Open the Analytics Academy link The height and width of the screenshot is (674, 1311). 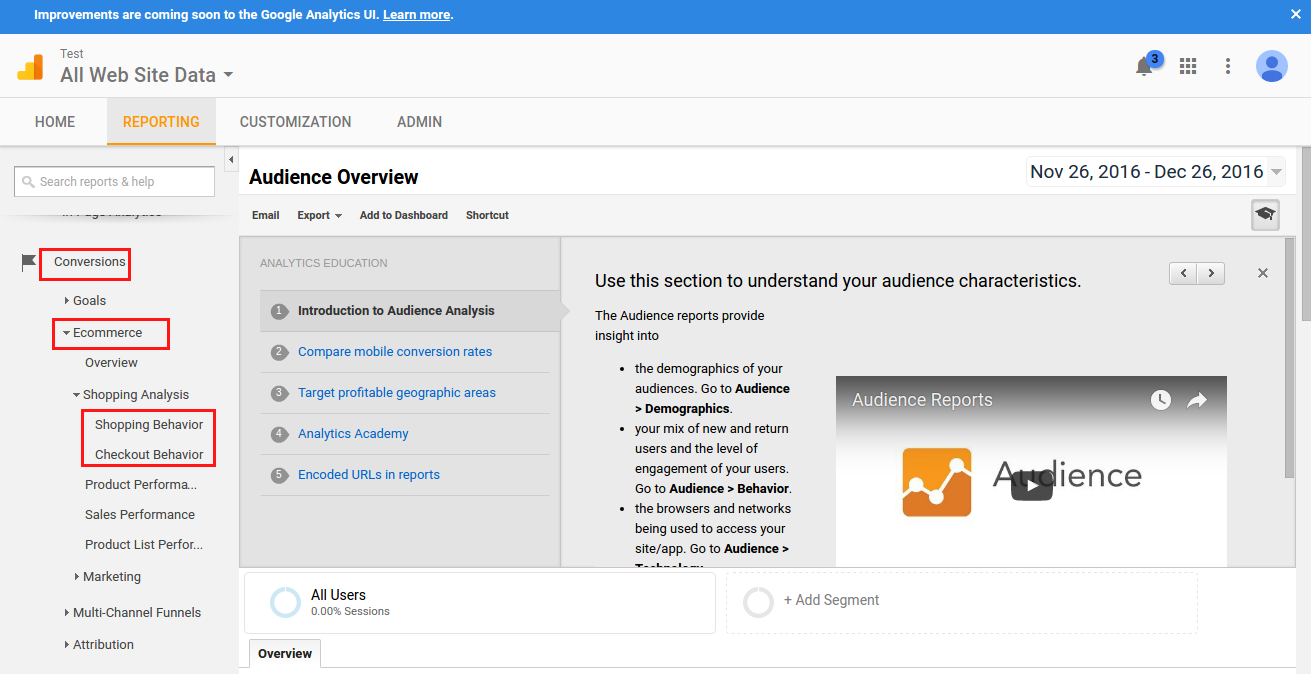click(353, 434)
